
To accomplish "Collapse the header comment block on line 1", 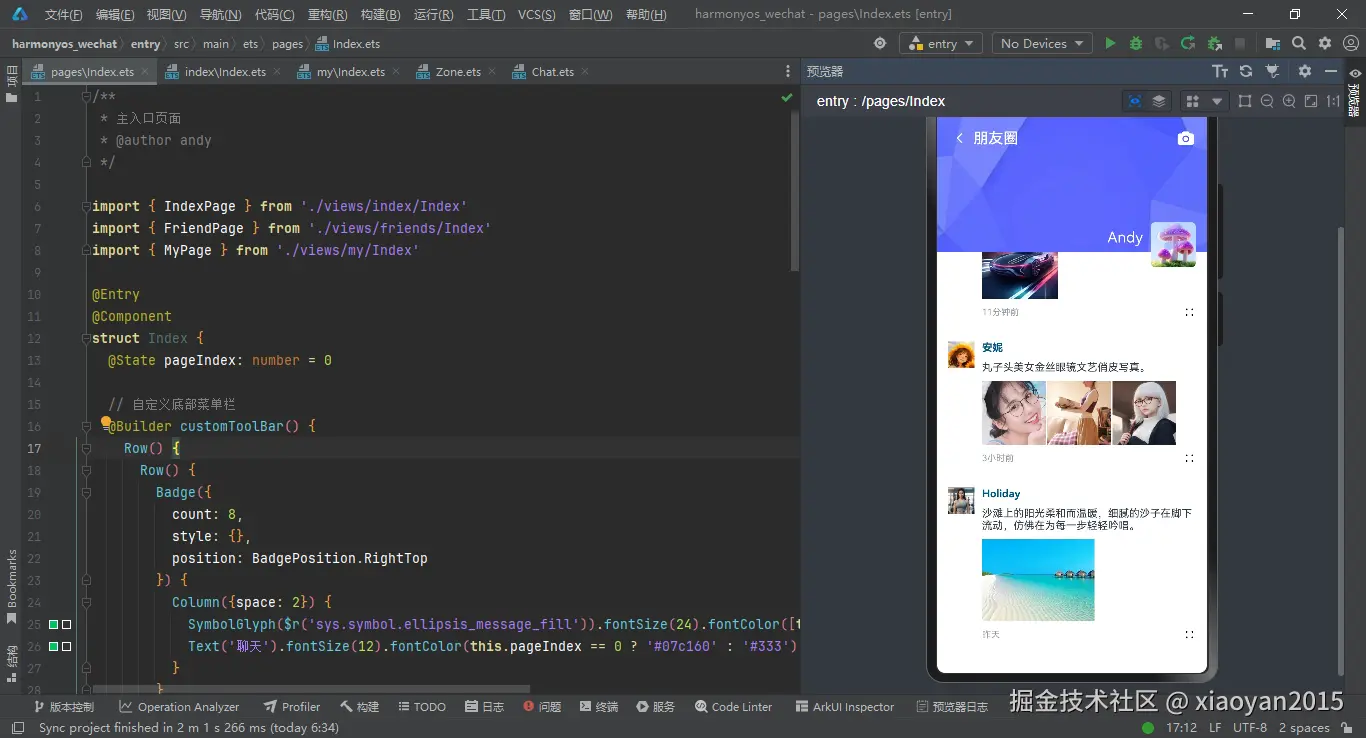I will [x=86, y=97].
